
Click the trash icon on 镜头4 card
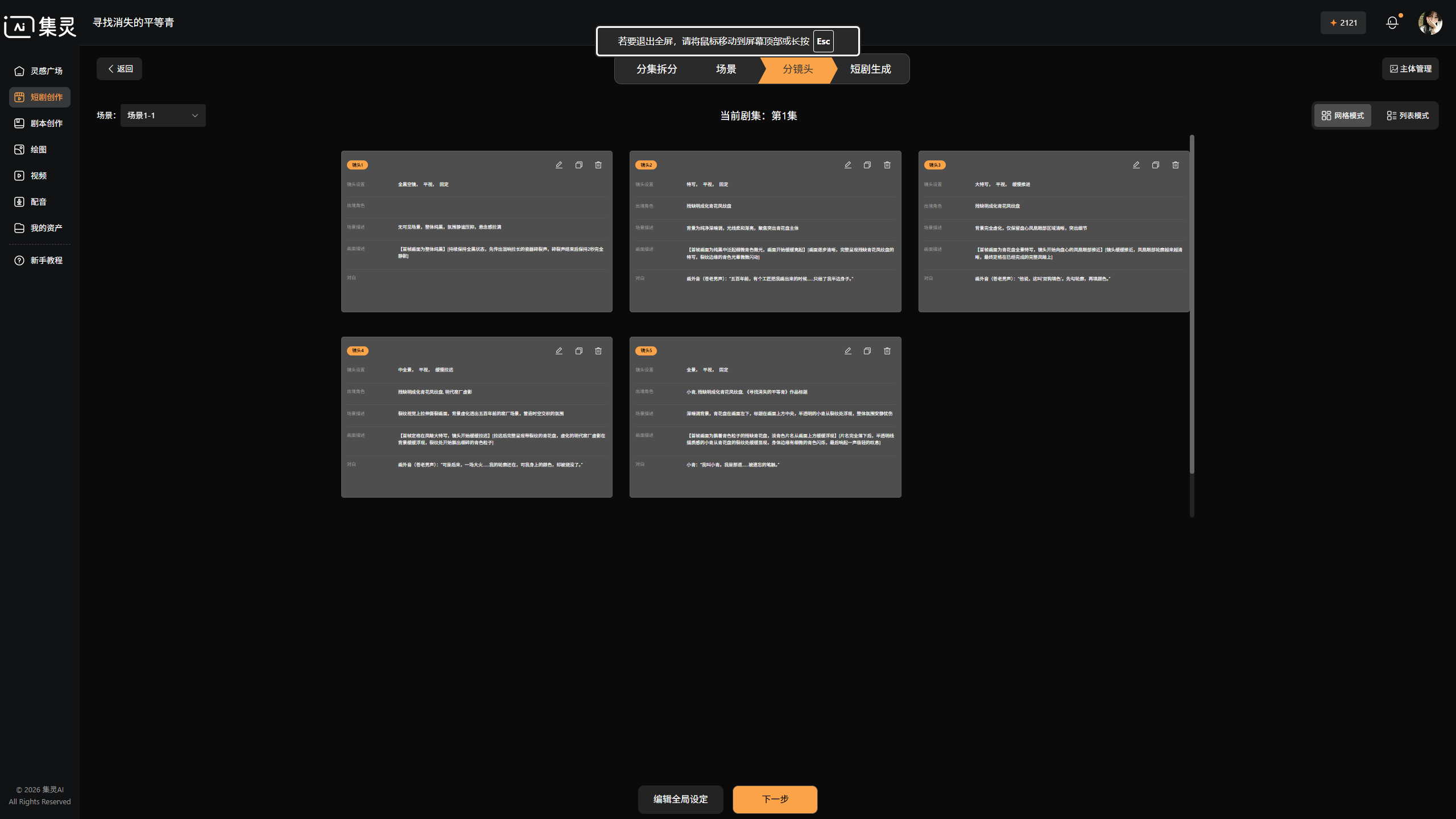pyautogui.click(x=598, y=351)
